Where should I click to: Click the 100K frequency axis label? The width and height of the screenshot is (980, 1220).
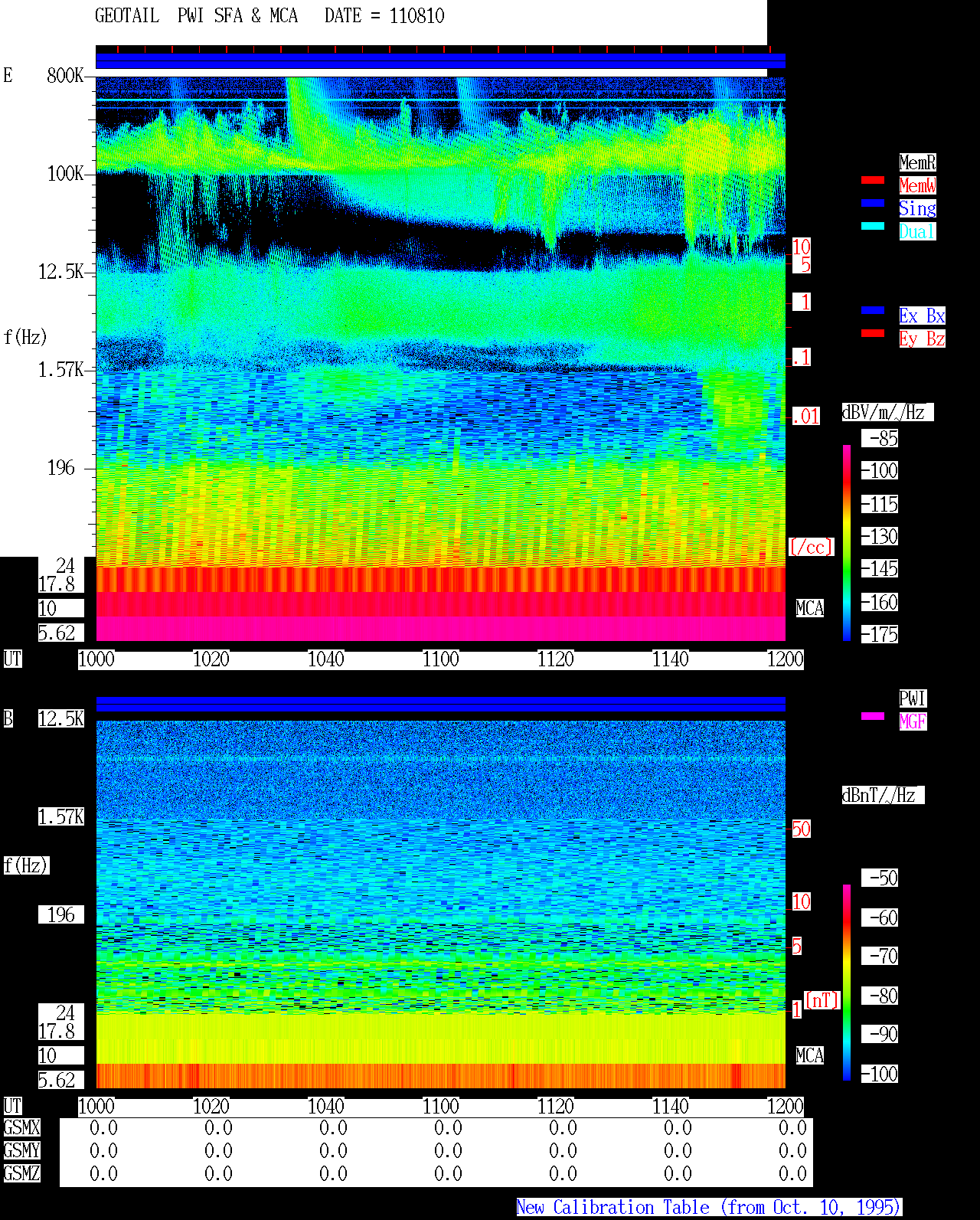[x=65, y=173]
